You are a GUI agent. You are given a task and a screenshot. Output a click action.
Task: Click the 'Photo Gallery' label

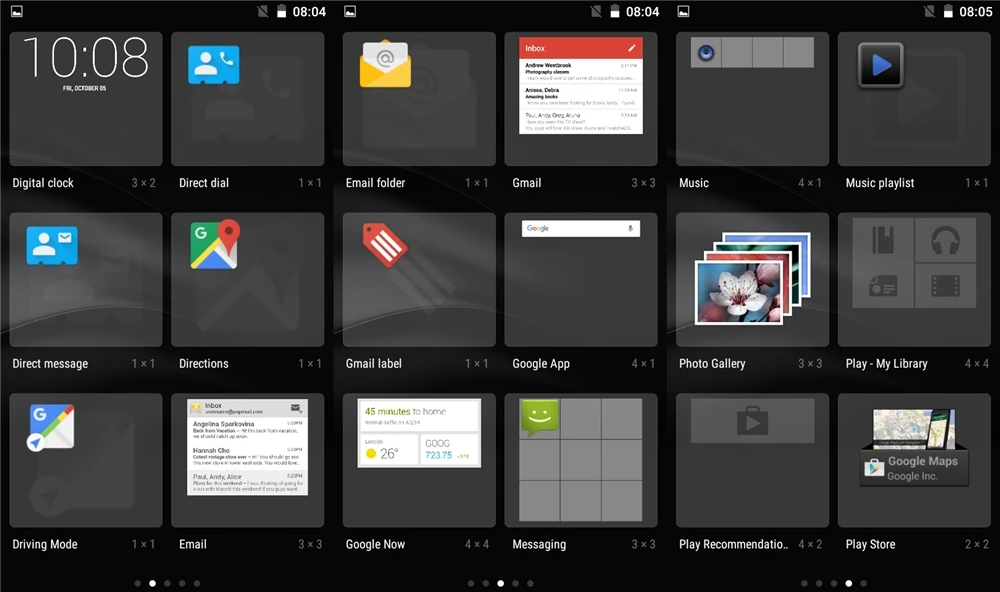point(712,364)
